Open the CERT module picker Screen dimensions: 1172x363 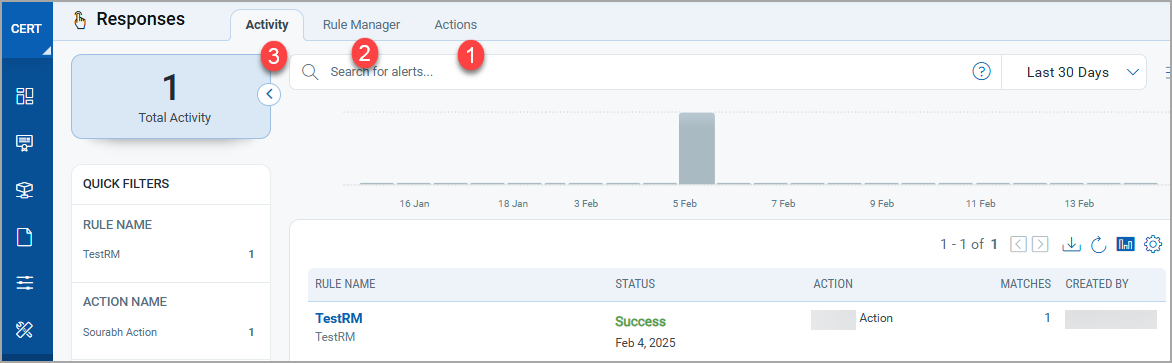tap(26, 29)
